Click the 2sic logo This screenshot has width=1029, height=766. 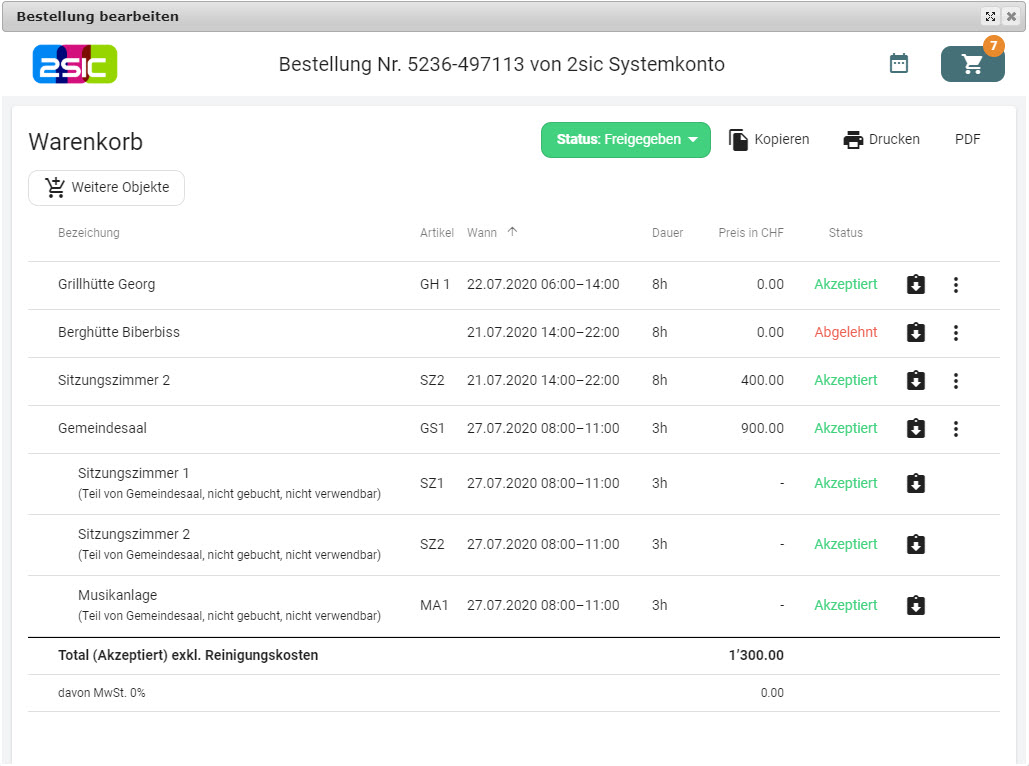tap(75, 64)
